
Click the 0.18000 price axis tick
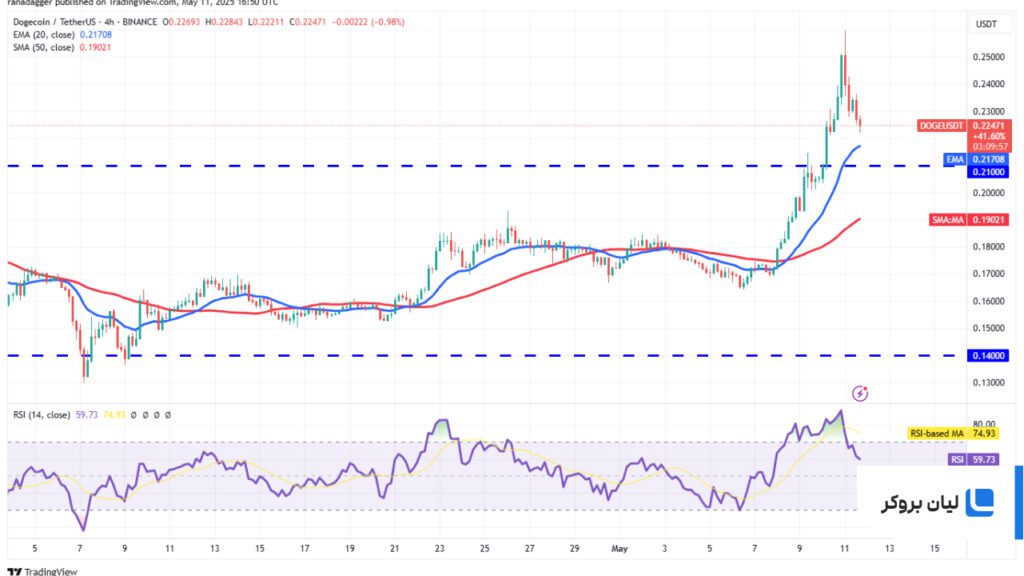[989, 247]
